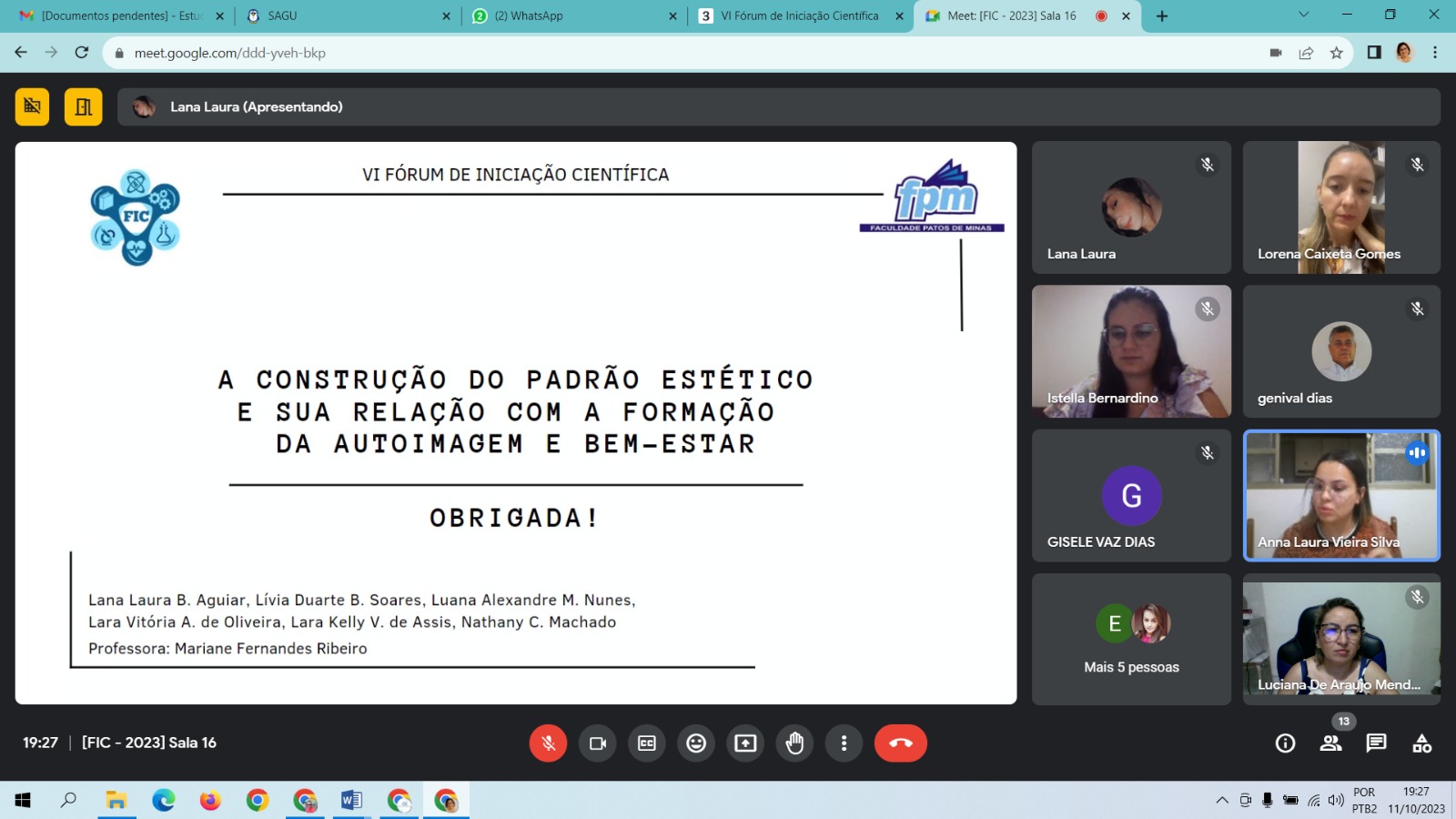Screen dimensions: 1456x819
Task: Open the Mais 5 pessoas tile
Action: (1131, 639)
